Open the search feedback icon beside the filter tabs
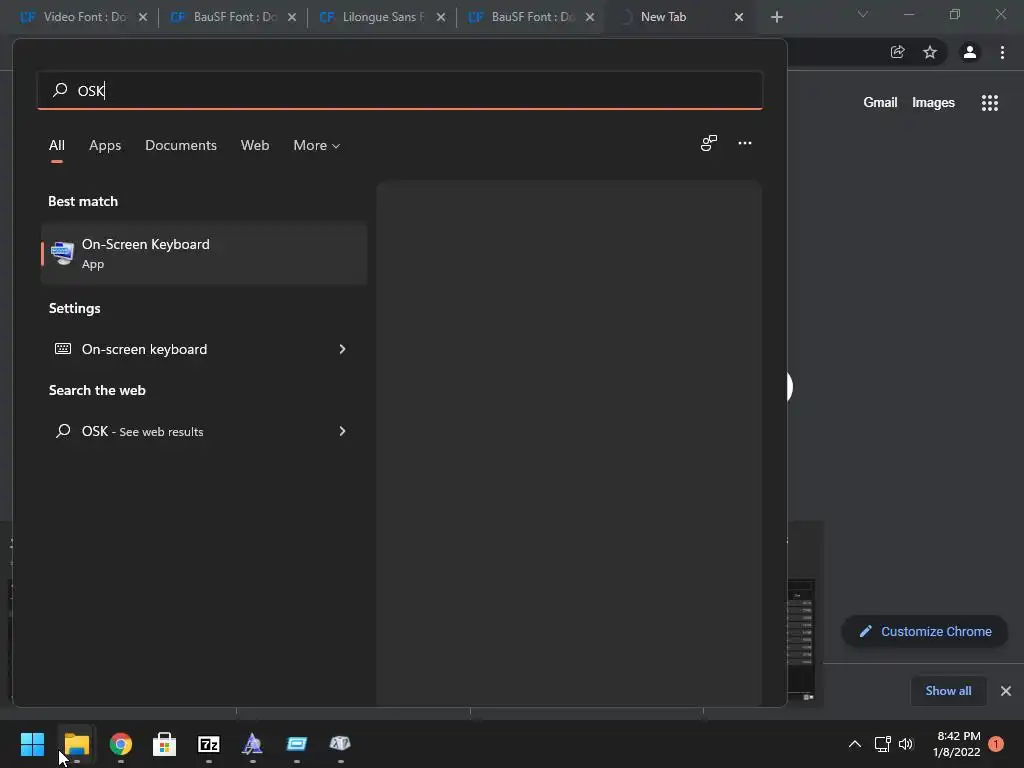Screen dimensions: 1024x768 coord(709,143)
